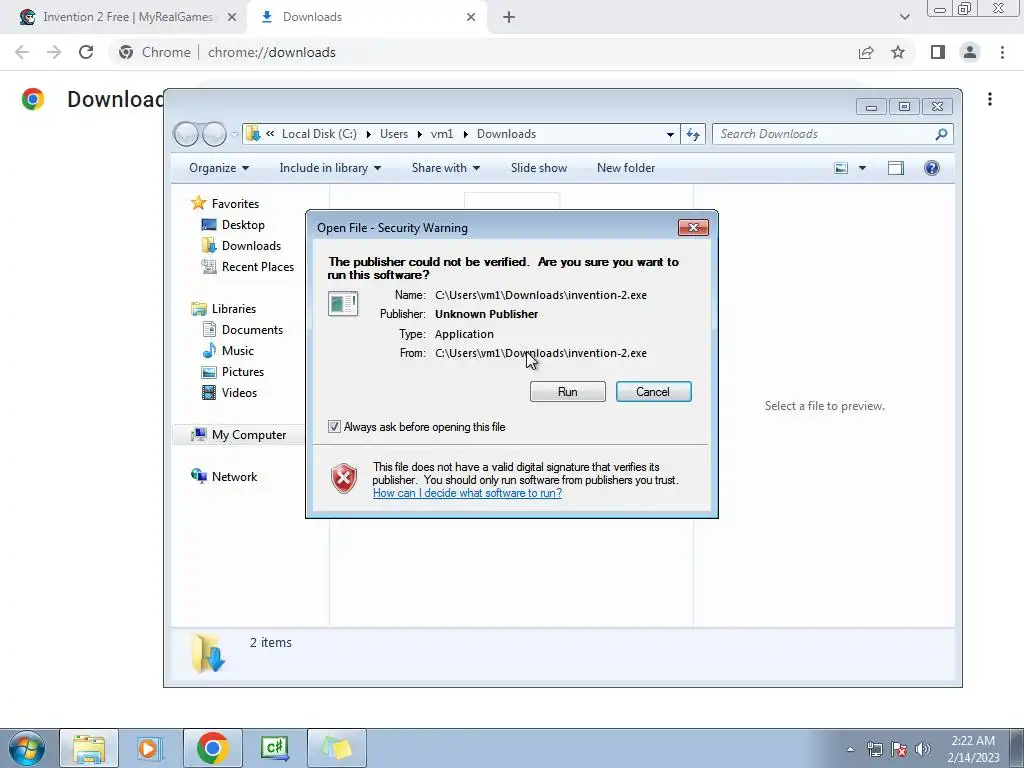The image size is (1024, 768).
Task: Open a new Chrome tab with plus
Action: (509, 17)
